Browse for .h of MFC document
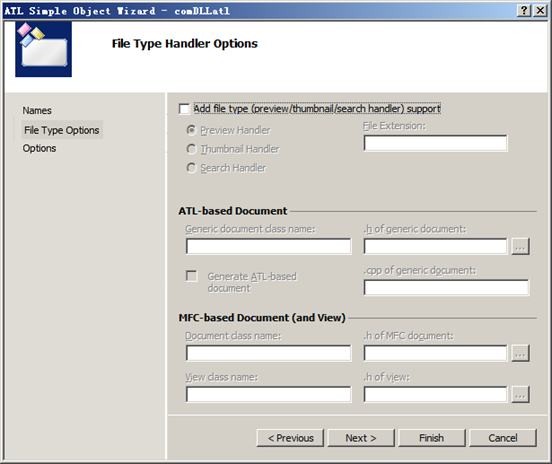The height and width of the screenshot is (464, 552). 520,353
